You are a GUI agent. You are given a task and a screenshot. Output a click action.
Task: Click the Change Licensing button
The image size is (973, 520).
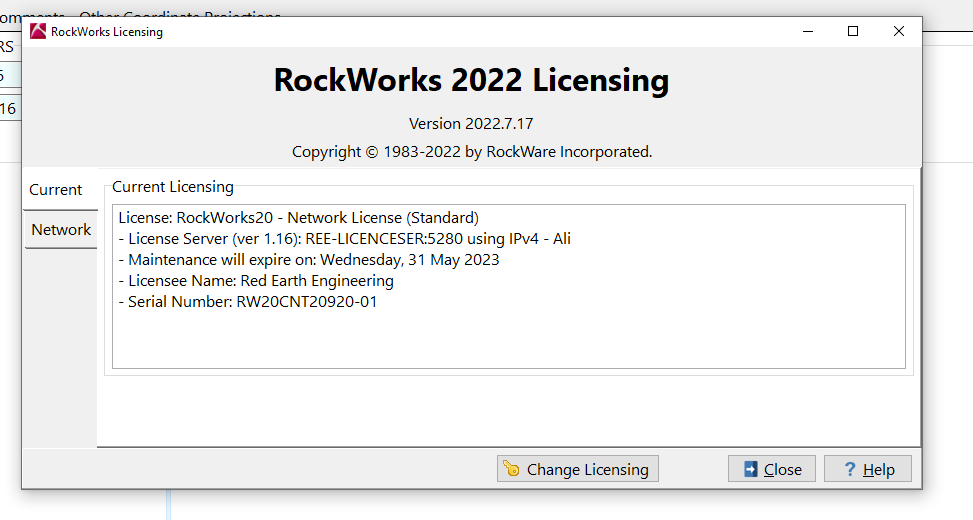pos(577,469)
